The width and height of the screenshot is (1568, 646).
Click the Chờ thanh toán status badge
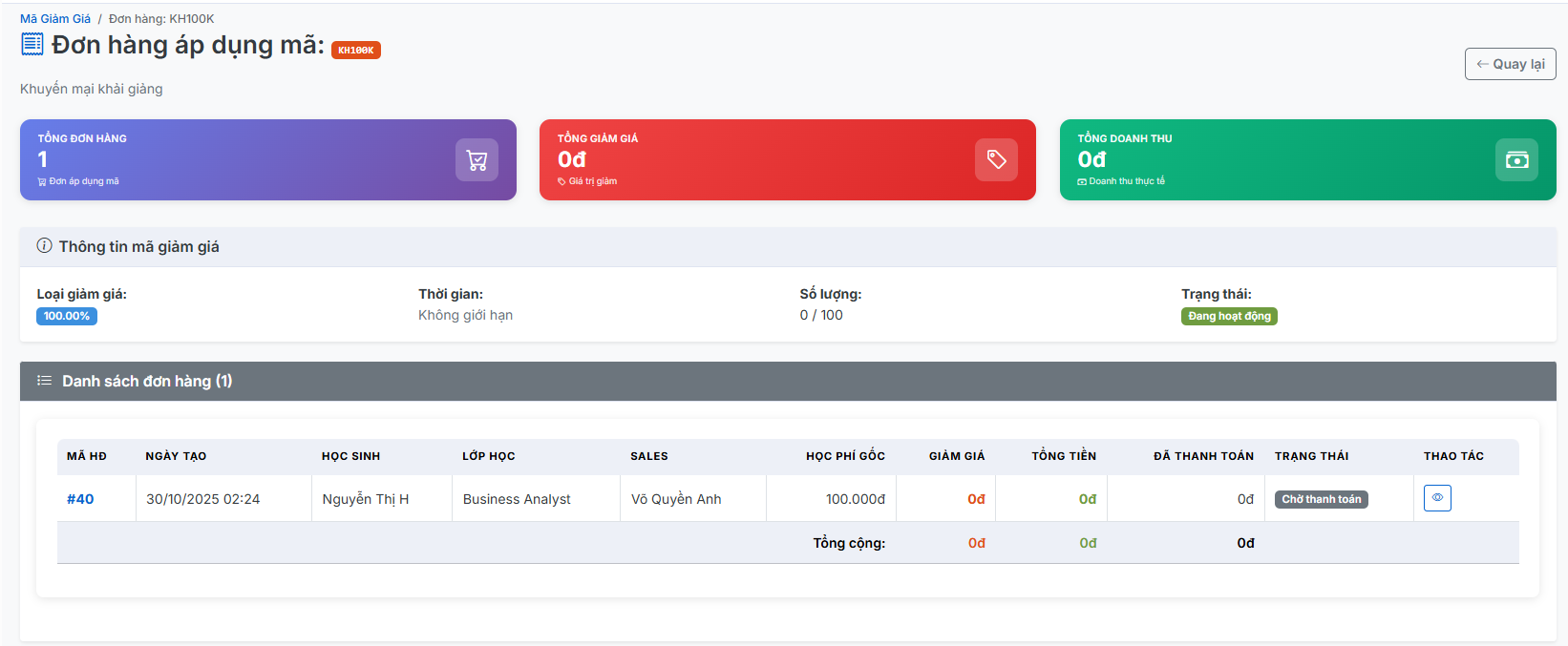(x=1321, y=499)
